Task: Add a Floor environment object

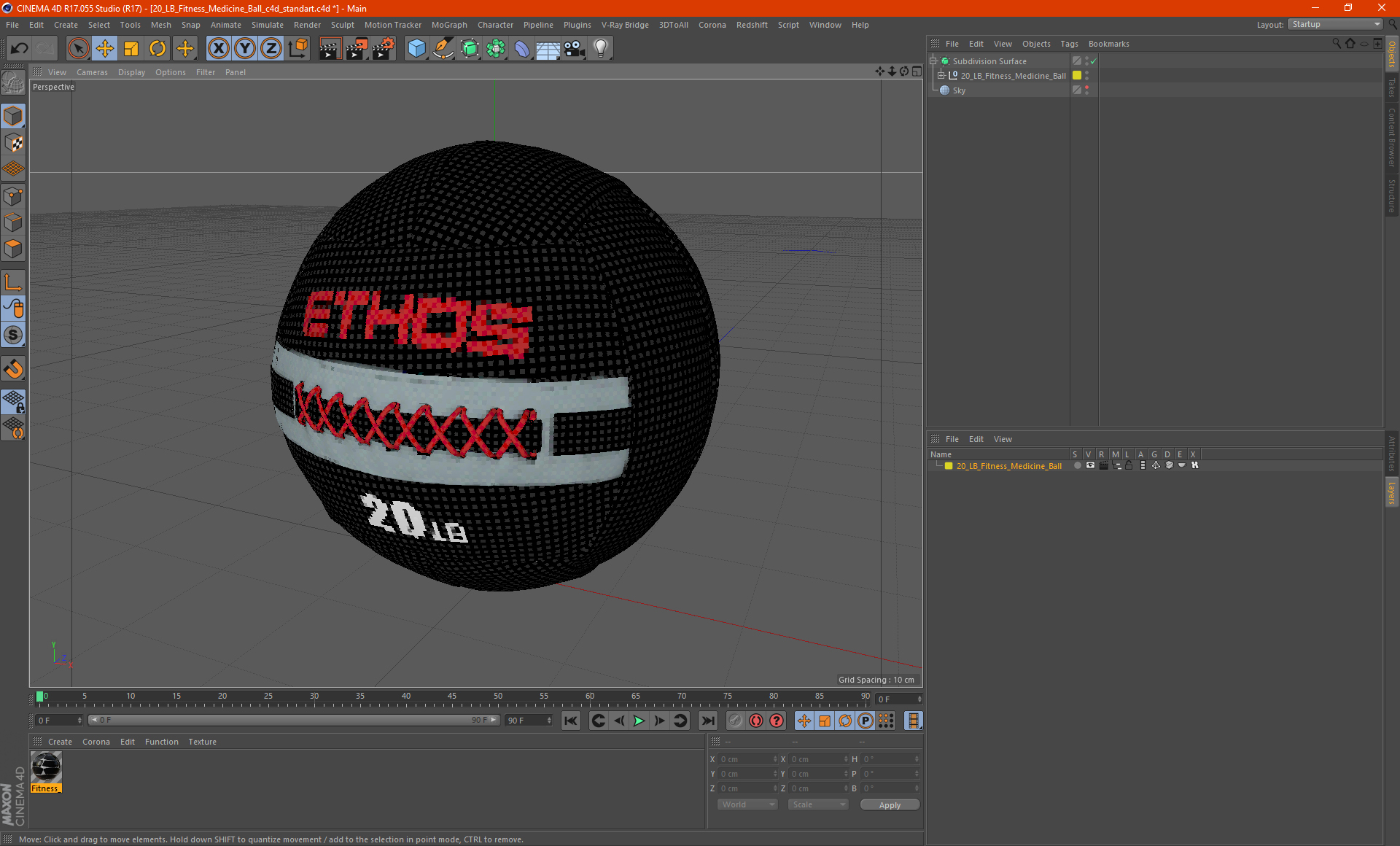Action: click(x=548, y=49)
